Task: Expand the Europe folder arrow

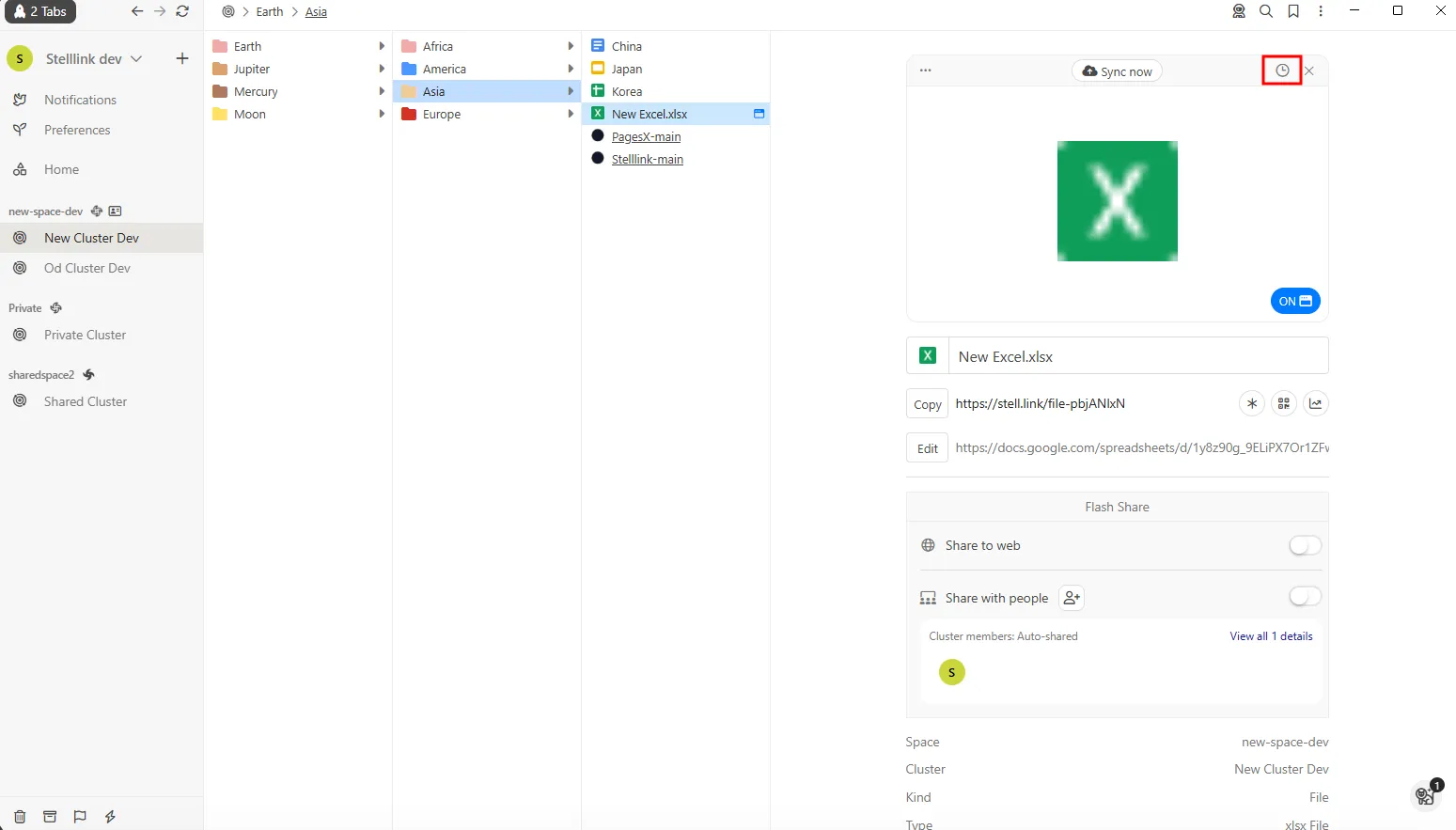Action: (570, 114)
